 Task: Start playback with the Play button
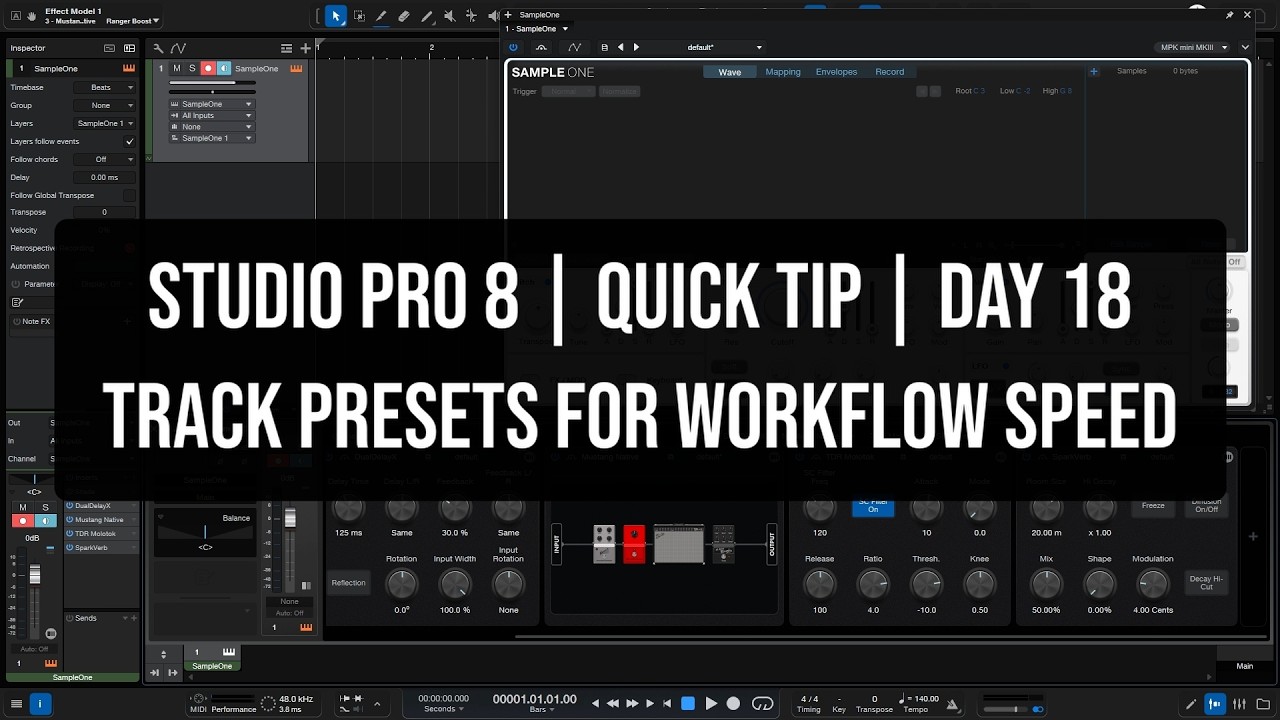click(x=711, y=704)
